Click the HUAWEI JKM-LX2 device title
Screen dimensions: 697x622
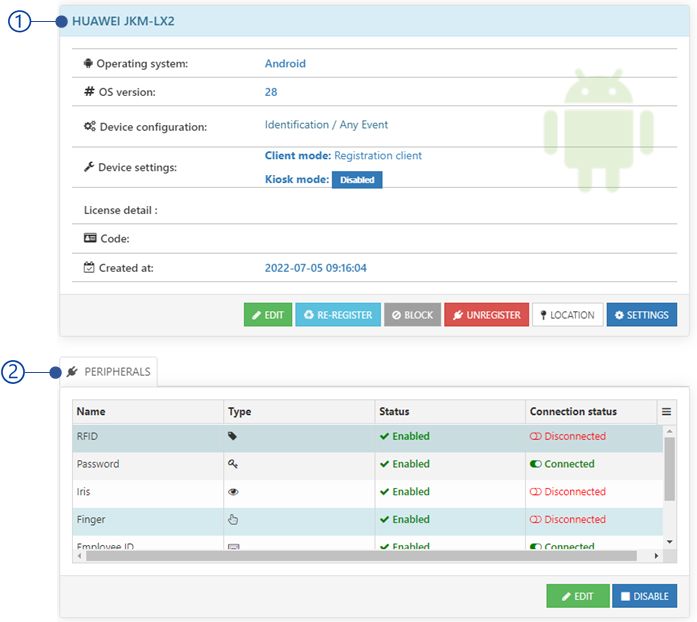(123, 21)
